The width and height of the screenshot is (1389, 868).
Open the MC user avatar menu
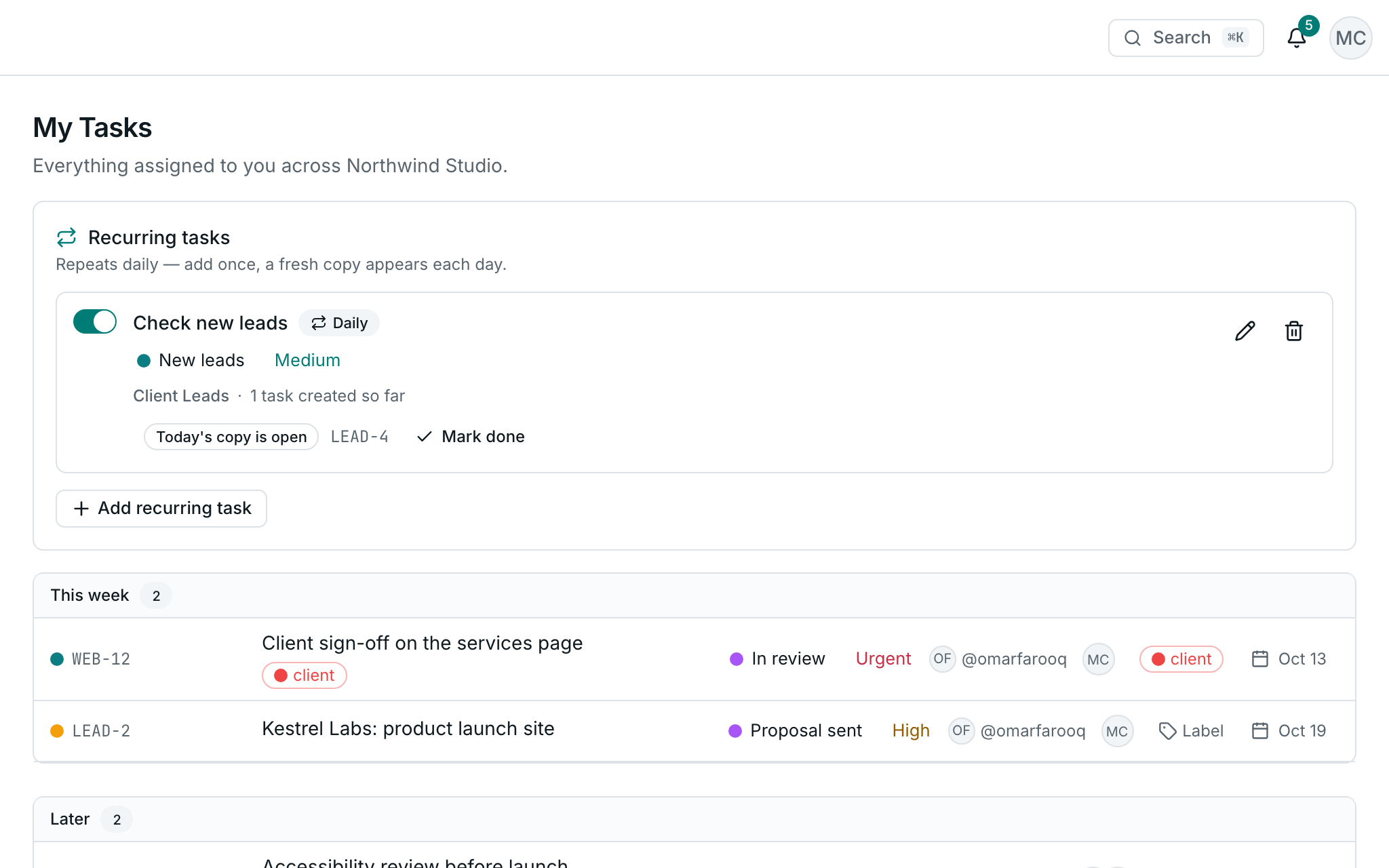[x=1350, y=38]
